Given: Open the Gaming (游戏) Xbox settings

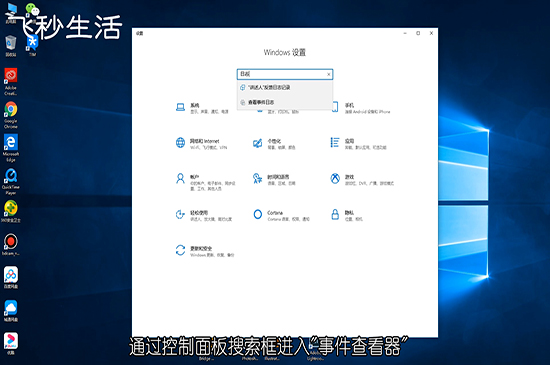Looking at the screenshot, I should 362,180.
